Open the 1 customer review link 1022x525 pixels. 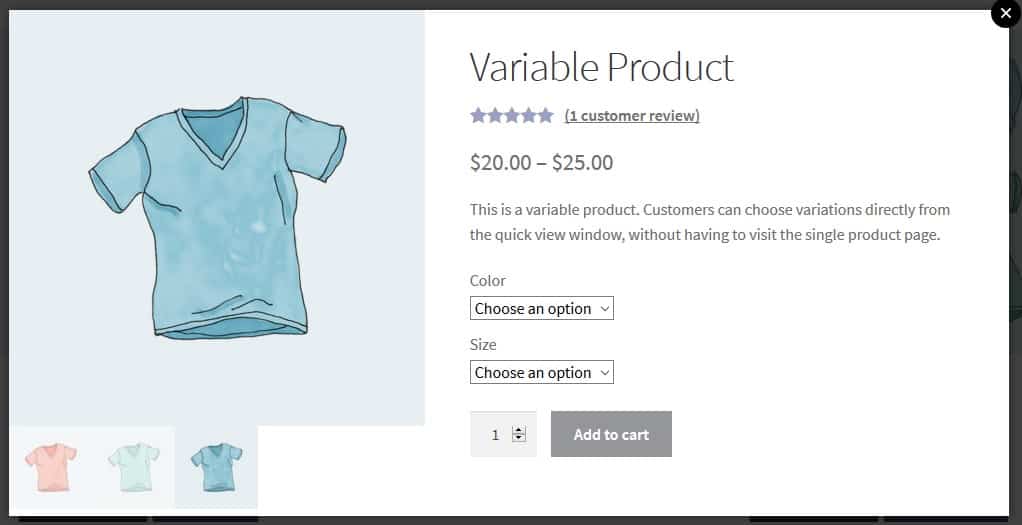click(x=632, y=116)
